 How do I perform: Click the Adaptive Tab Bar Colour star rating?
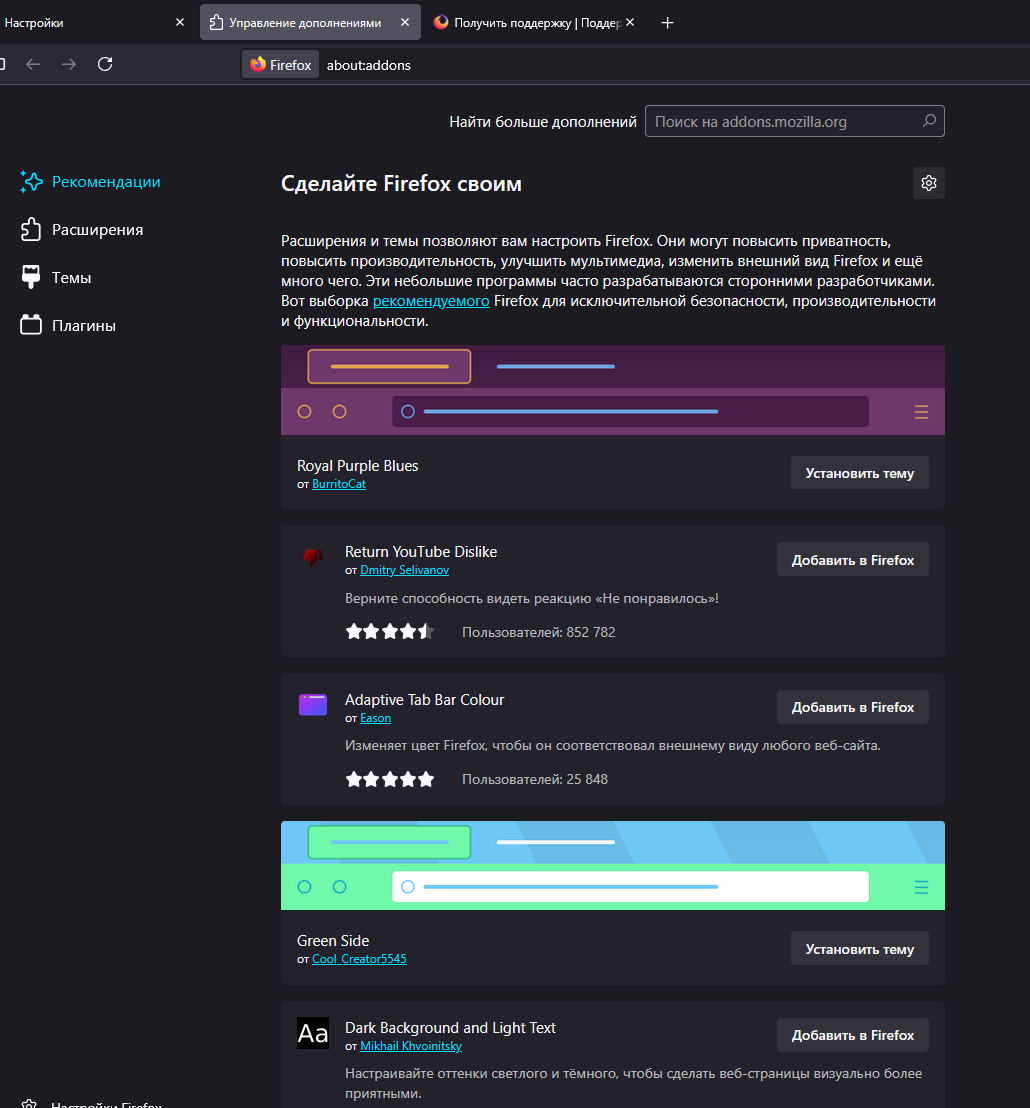tap(389, 779)
